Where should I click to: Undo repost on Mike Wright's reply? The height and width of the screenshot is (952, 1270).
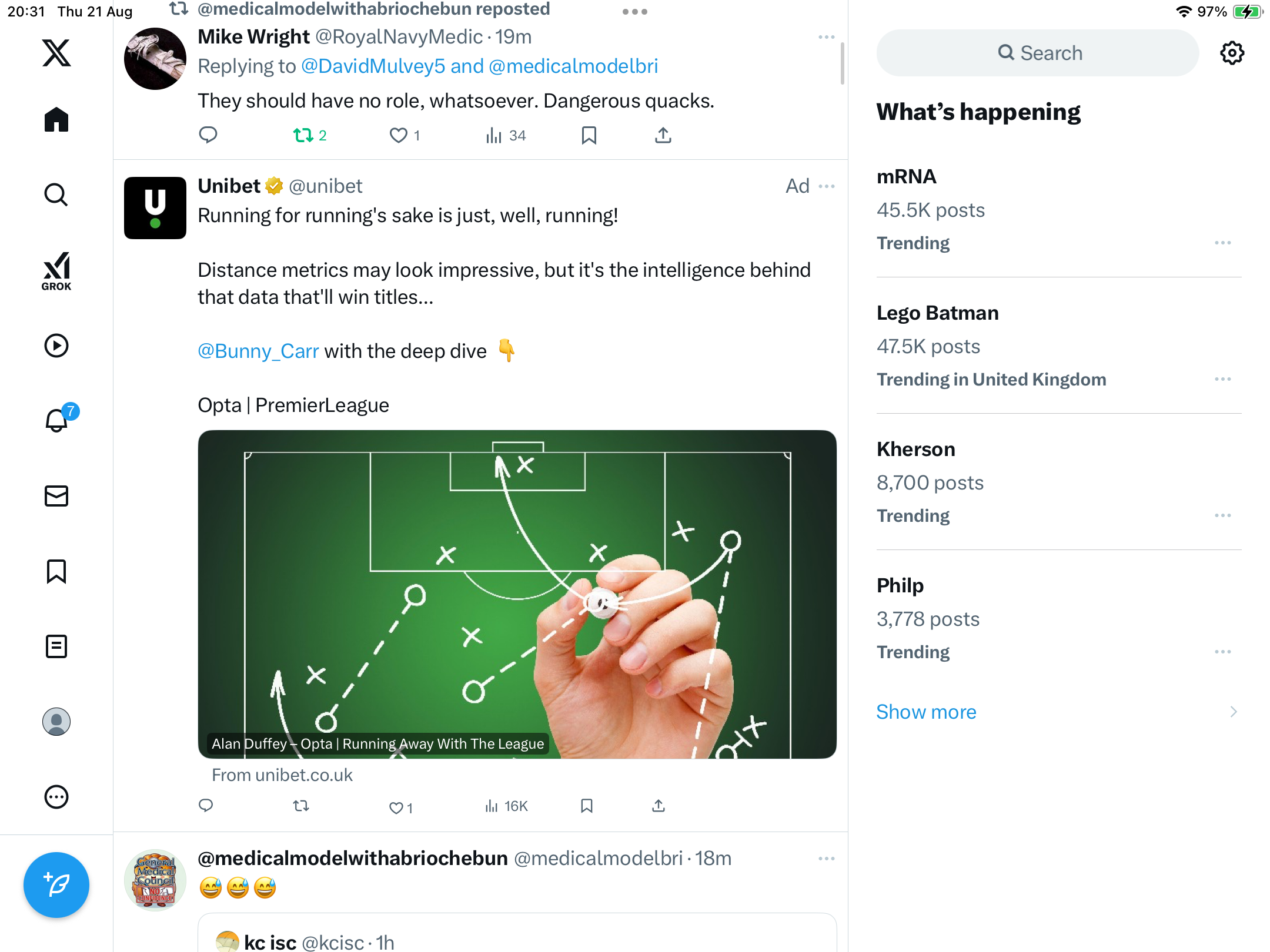(x=303, y=136)
